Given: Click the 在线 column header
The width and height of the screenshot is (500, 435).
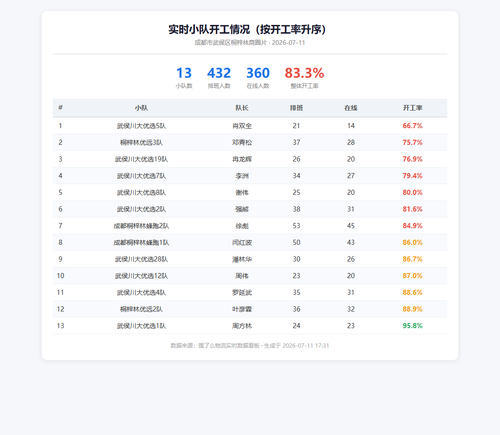Looking at the screenshot, I should tap(351, 108).
